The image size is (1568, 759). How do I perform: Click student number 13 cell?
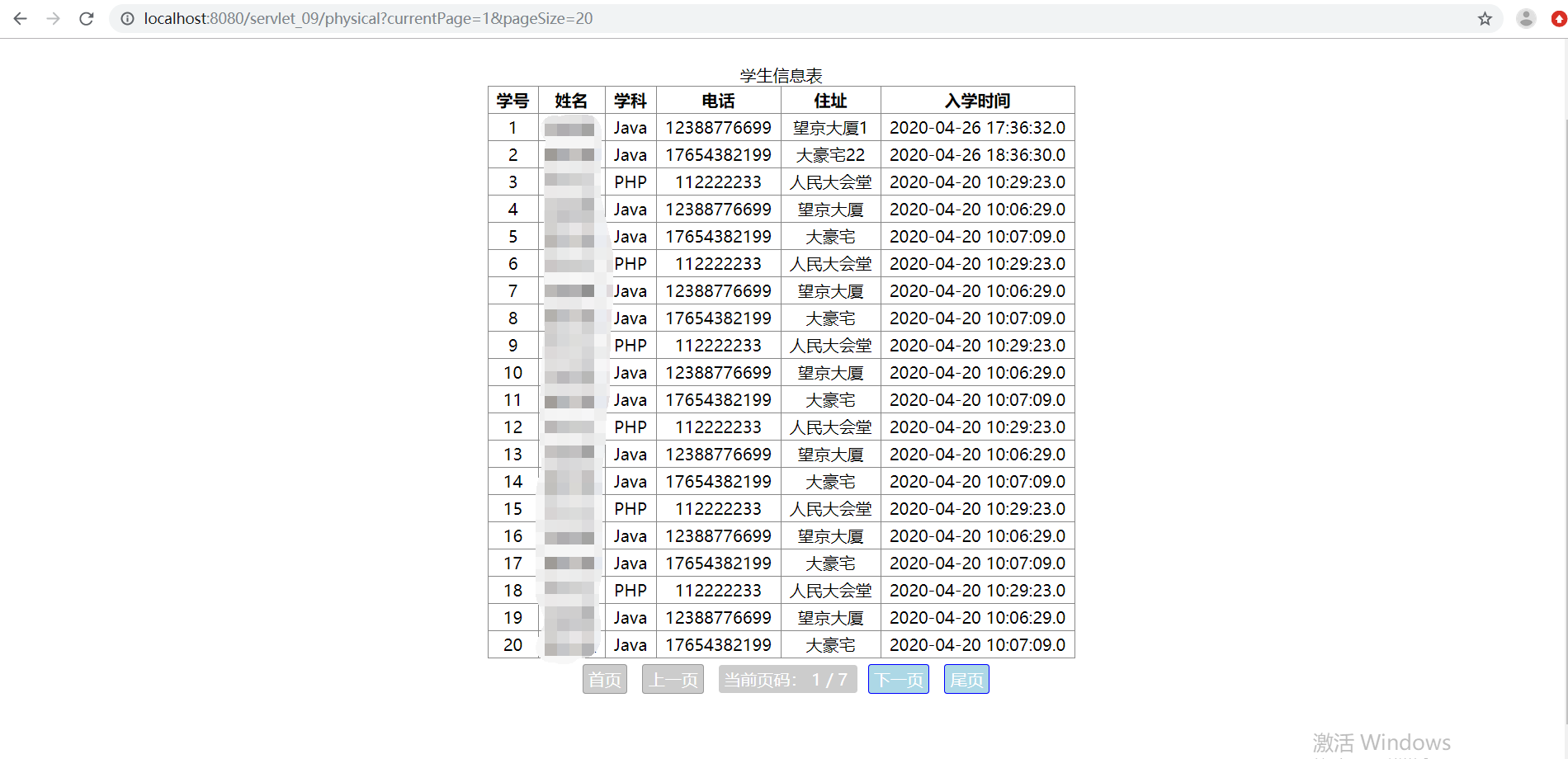pyautogui.click(x=513, y=455)
